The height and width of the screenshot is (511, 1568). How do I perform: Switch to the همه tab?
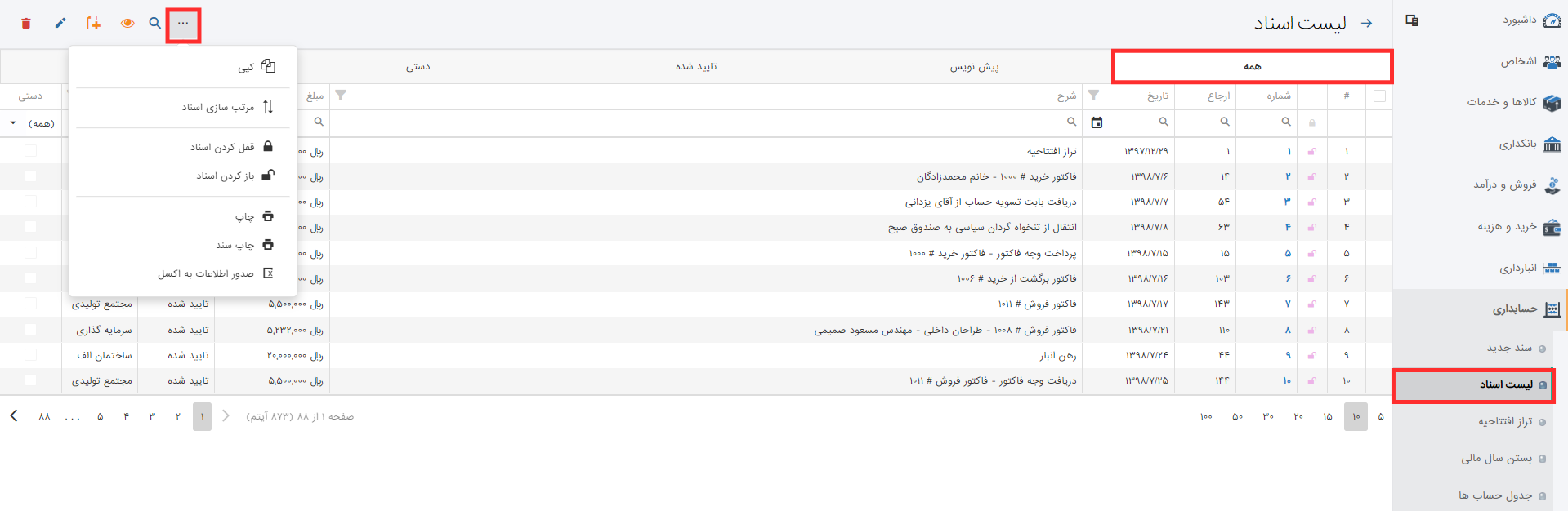[1253, 66]
